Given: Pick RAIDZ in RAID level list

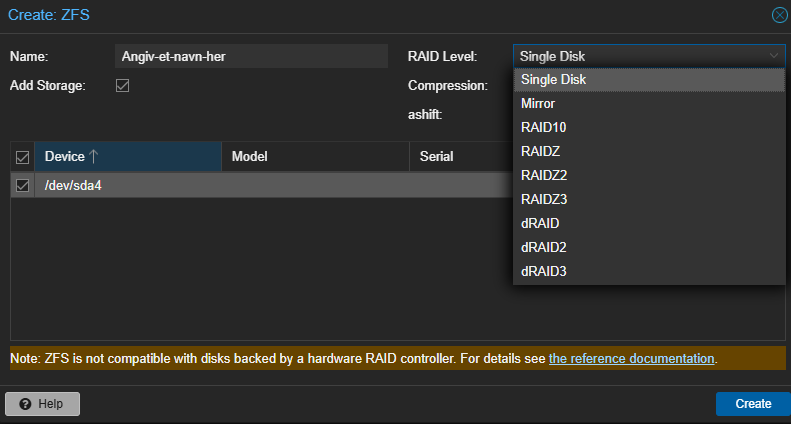Looking at the screenshot, I should 649,151.
